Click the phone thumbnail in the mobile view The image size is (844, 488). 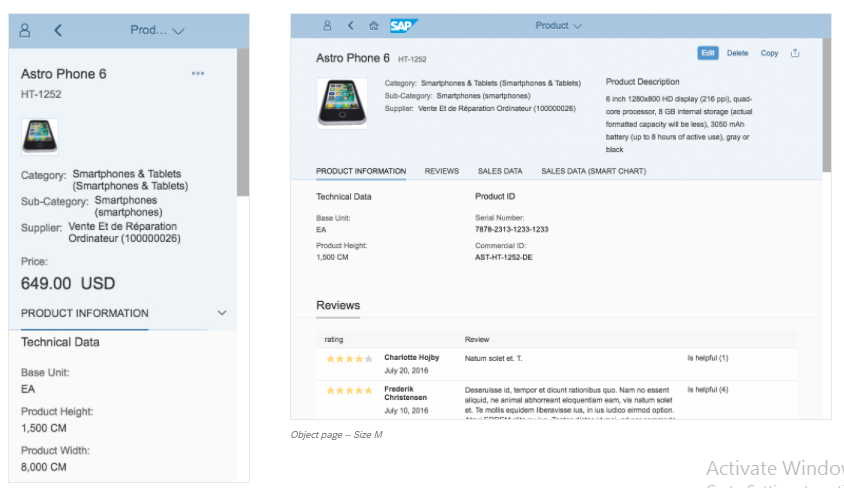tap(39, 137)
